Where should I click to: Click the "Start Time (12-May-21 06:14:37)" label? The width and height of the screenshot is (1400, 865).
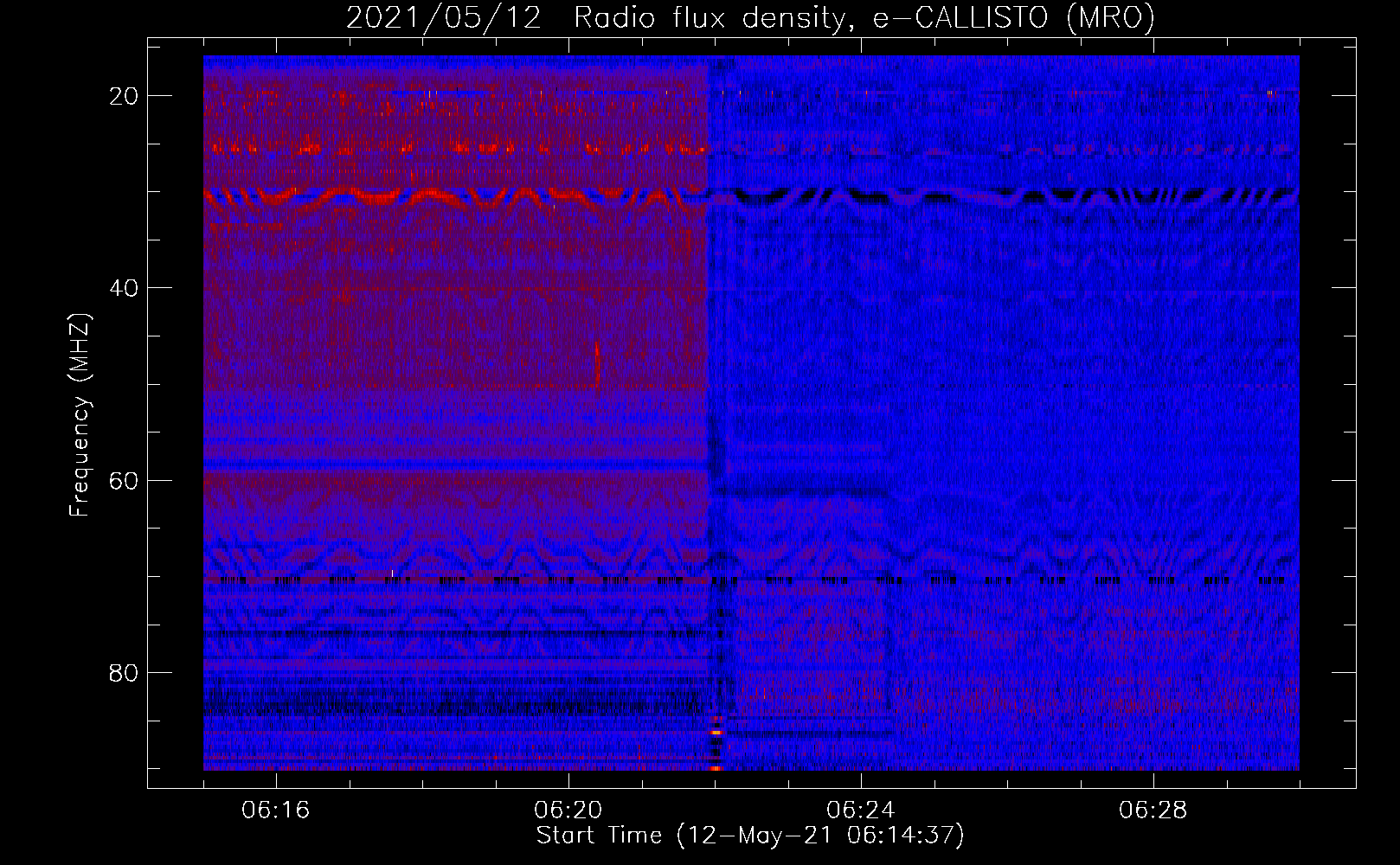pyautogui.click(x=750, y=836)
